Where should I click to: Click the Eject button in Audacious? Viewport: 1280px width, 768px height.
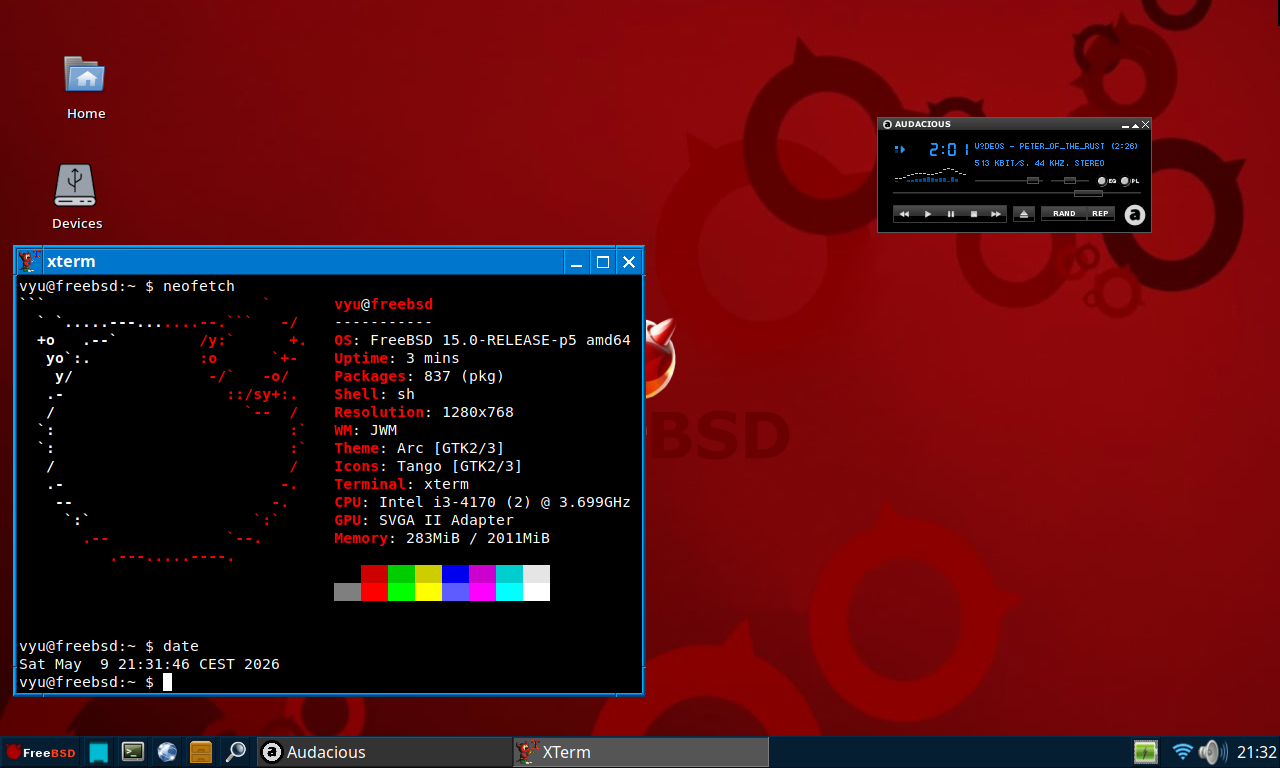pos(1023,214)
